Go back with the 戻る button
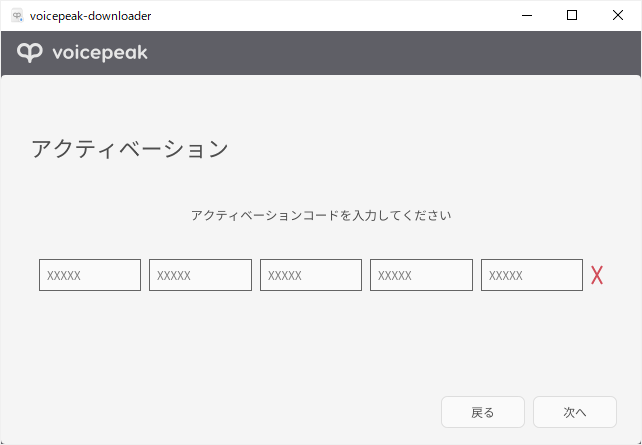 (x=483, y=412)
